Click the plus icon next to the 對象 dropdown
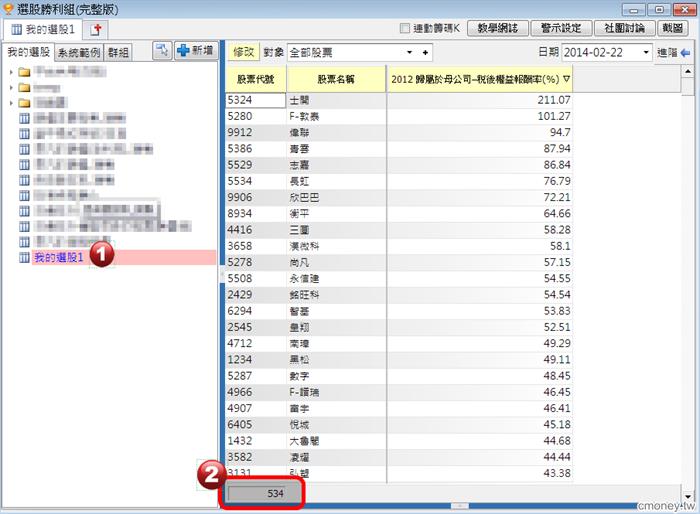The image size is (700, 514). point(425,53)
